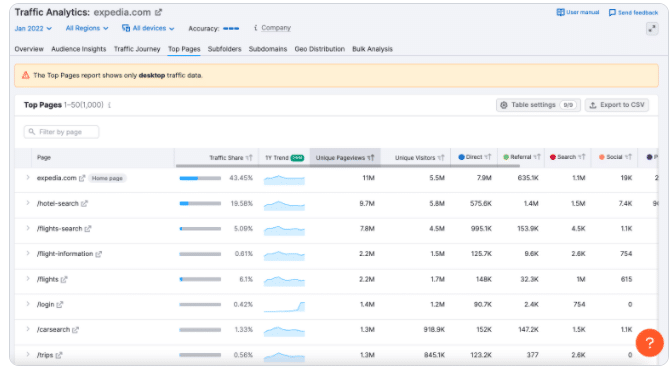This screenshot has width=672, height=385.
Task: Click the Page column header
Action: (44, 158)
